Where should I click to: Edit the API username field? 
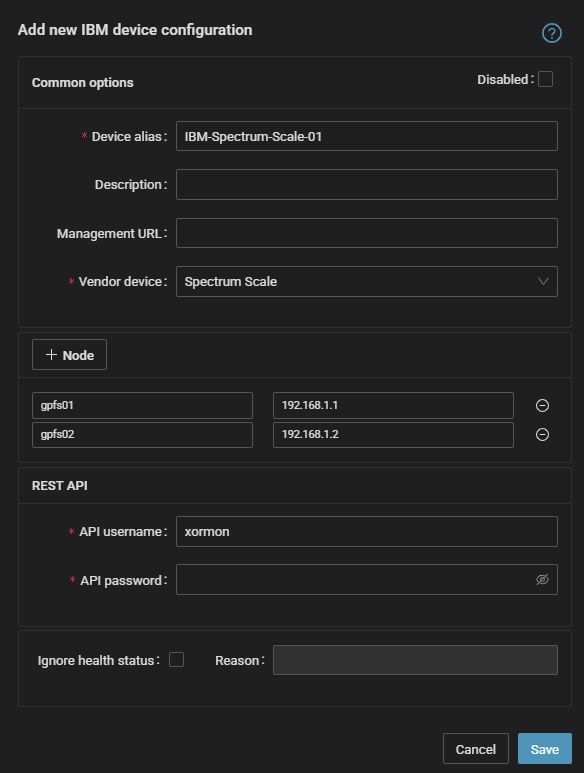pos(367,531)
